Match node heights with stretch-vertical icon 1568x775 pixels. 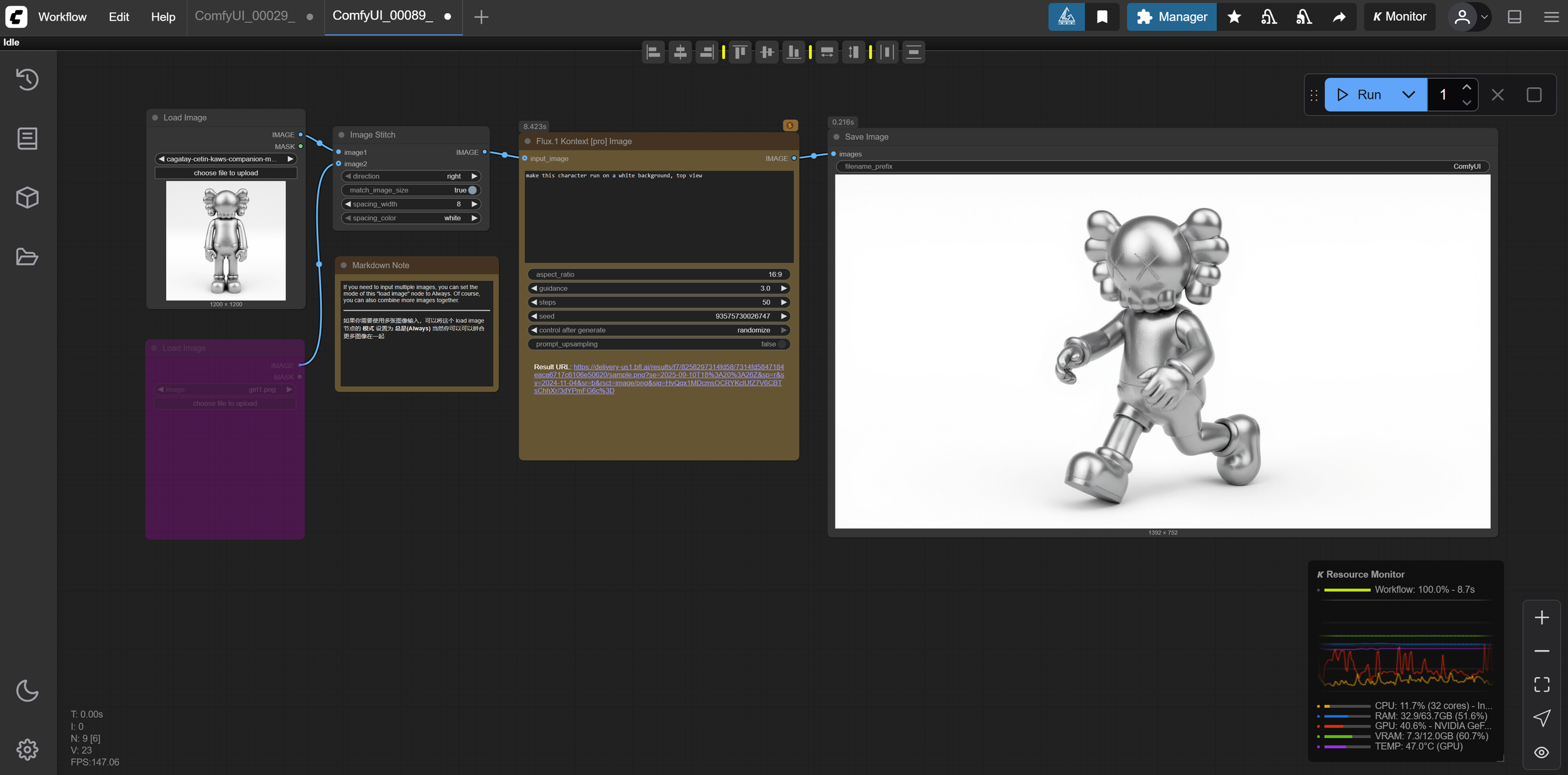854,53
